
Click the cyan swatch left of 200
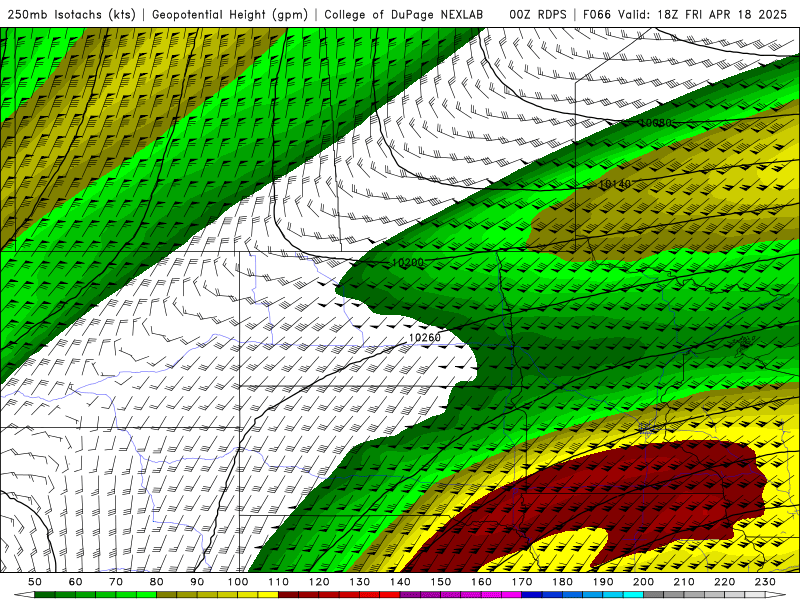pos(634,595)
